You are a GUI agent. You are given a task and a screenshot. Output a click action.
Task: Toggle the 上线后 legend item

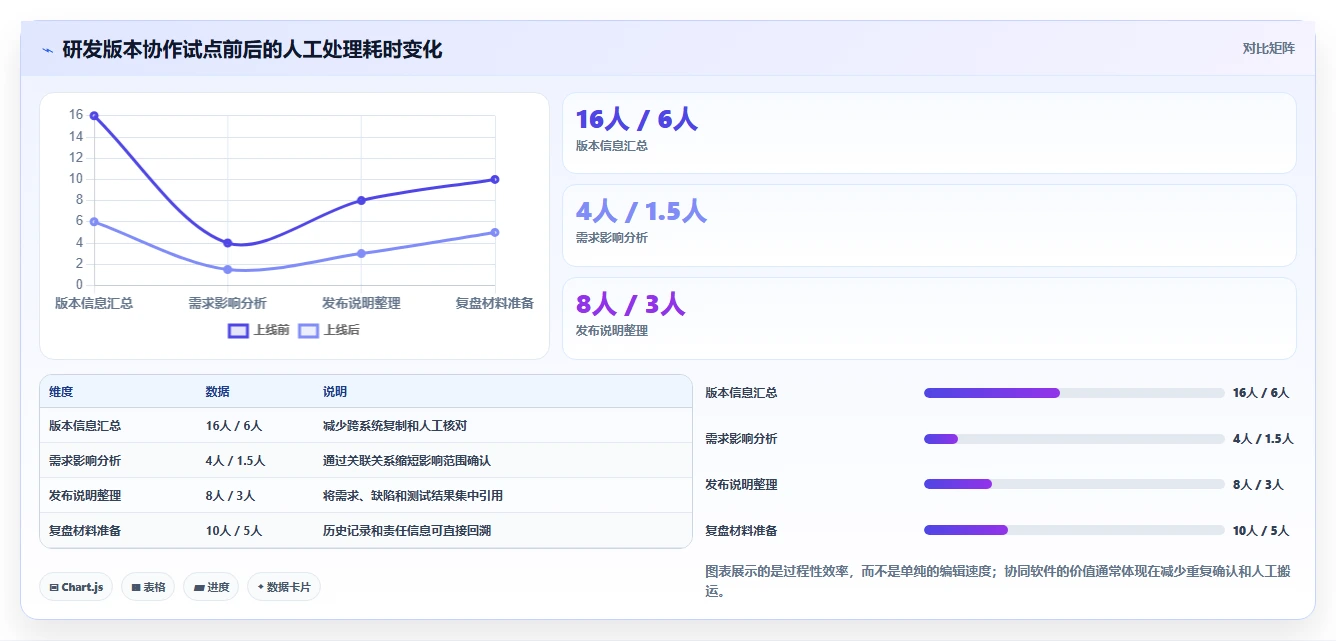[x=329, y=330]
